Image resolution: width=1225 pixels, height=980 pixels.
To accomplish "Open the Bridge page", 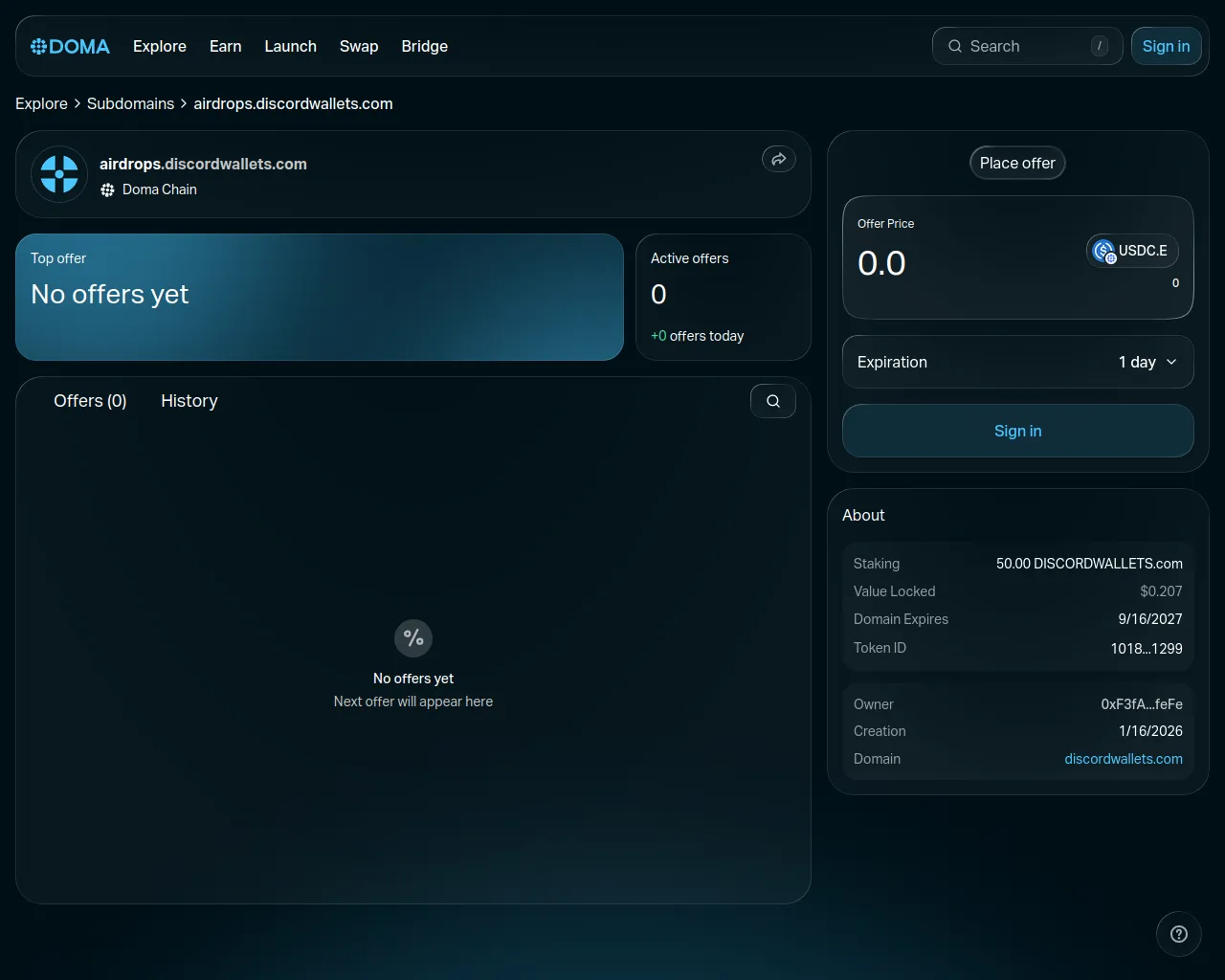I will (x=425, y=46).
